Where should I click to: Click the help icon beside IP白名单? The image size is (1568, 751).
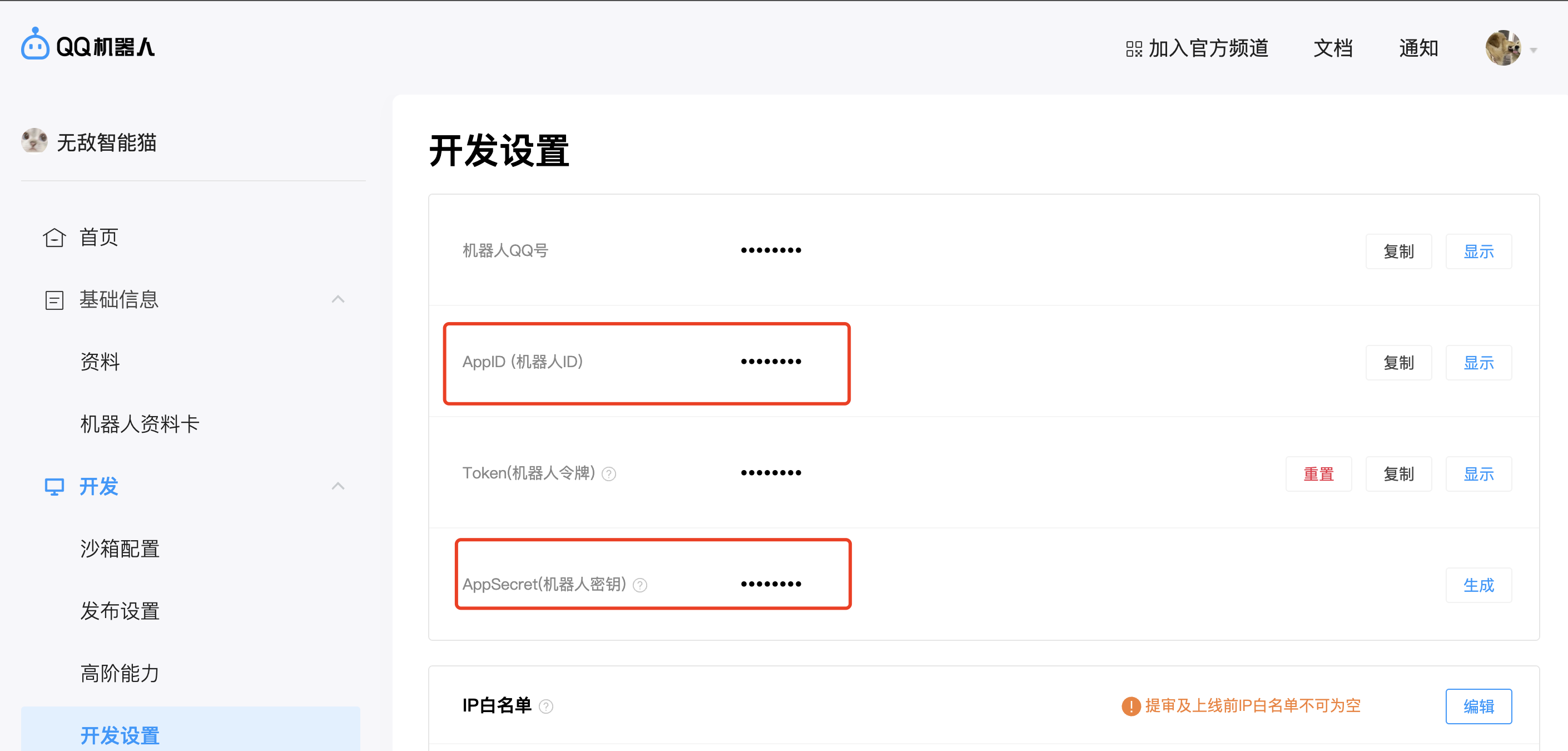546,706
